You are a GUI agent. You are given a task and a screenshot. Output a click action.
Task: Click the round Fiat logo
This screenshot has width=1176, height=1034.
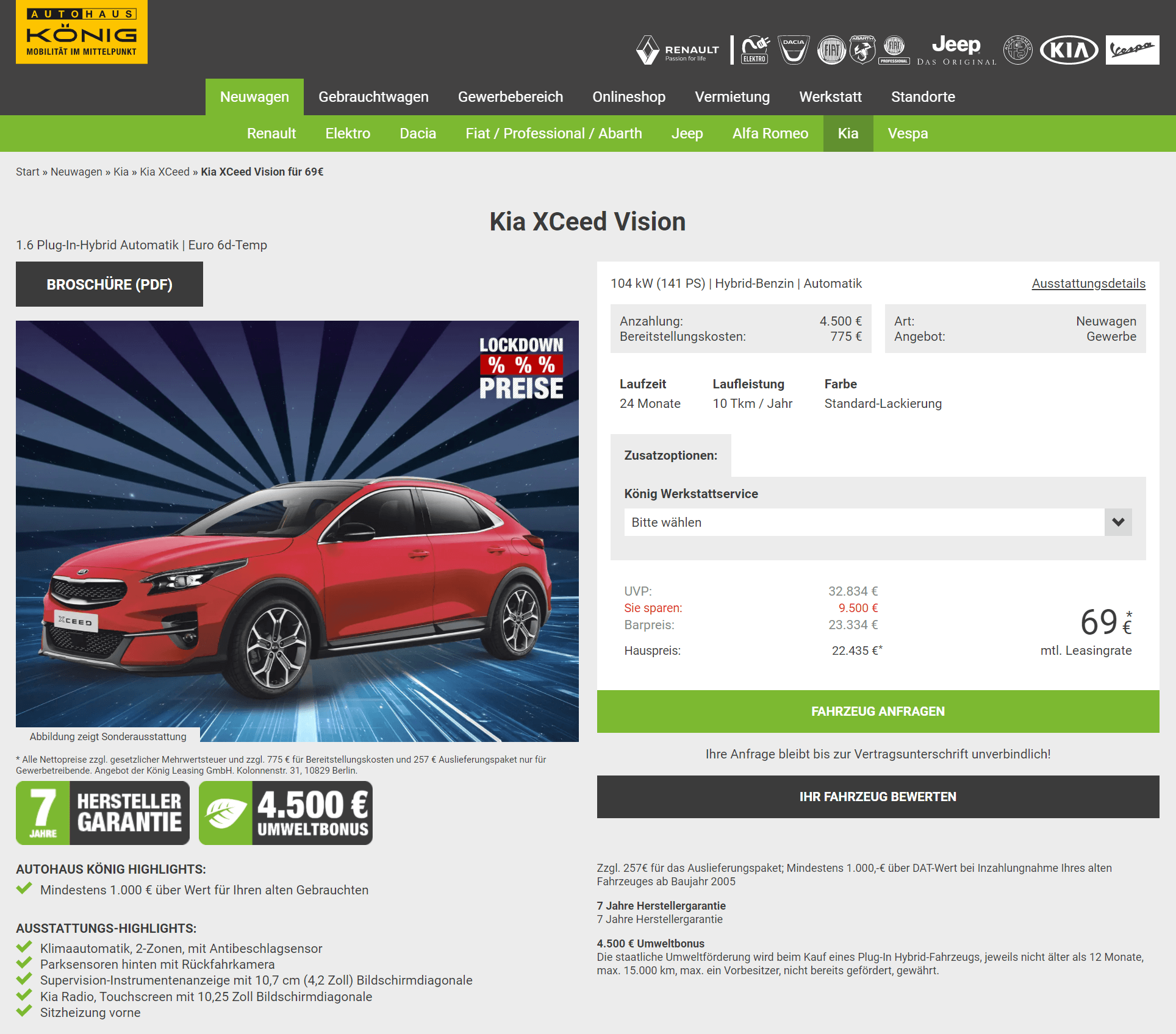coord(831,50)
